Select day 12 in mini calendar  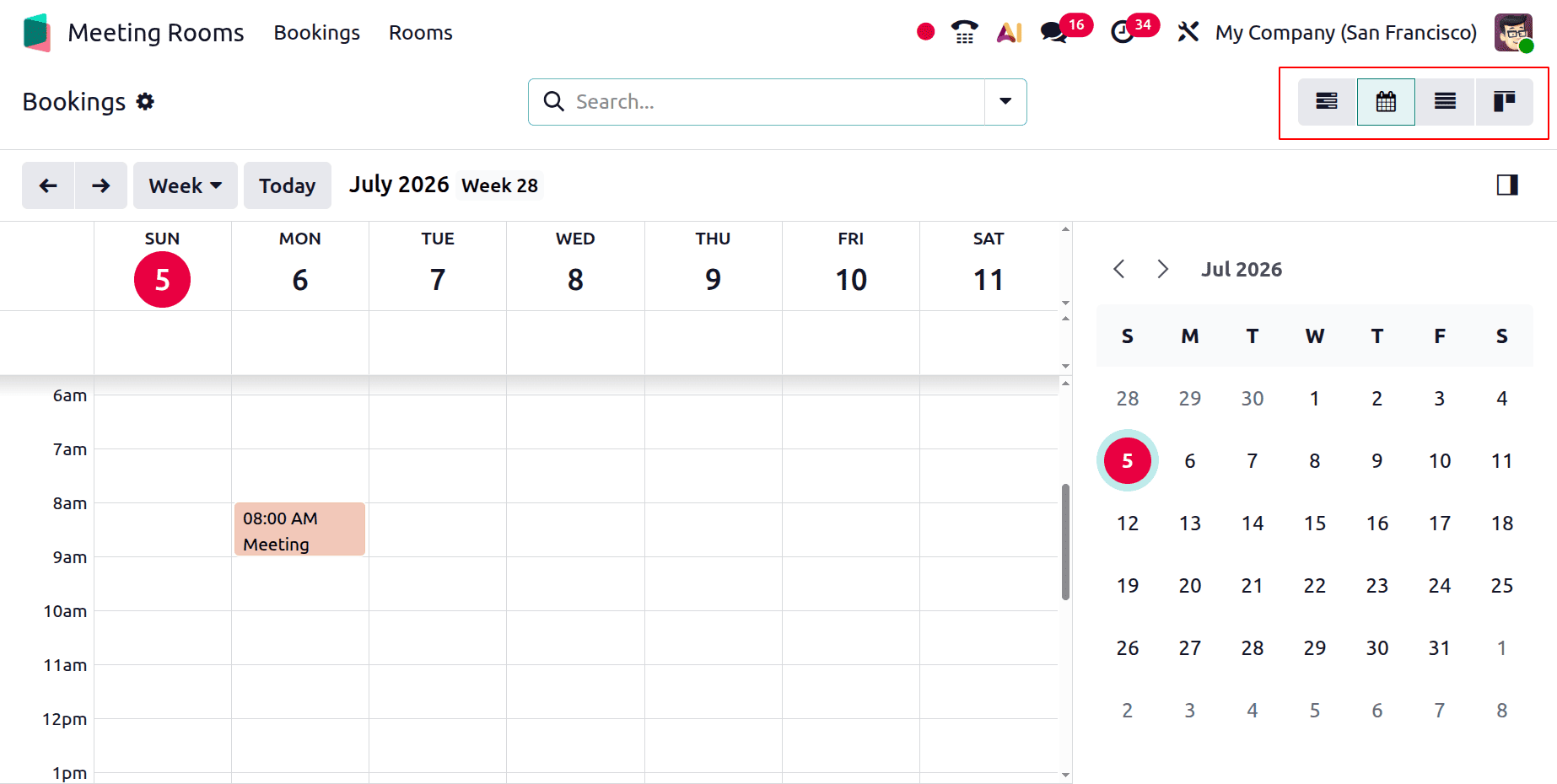coord(1128,523)
